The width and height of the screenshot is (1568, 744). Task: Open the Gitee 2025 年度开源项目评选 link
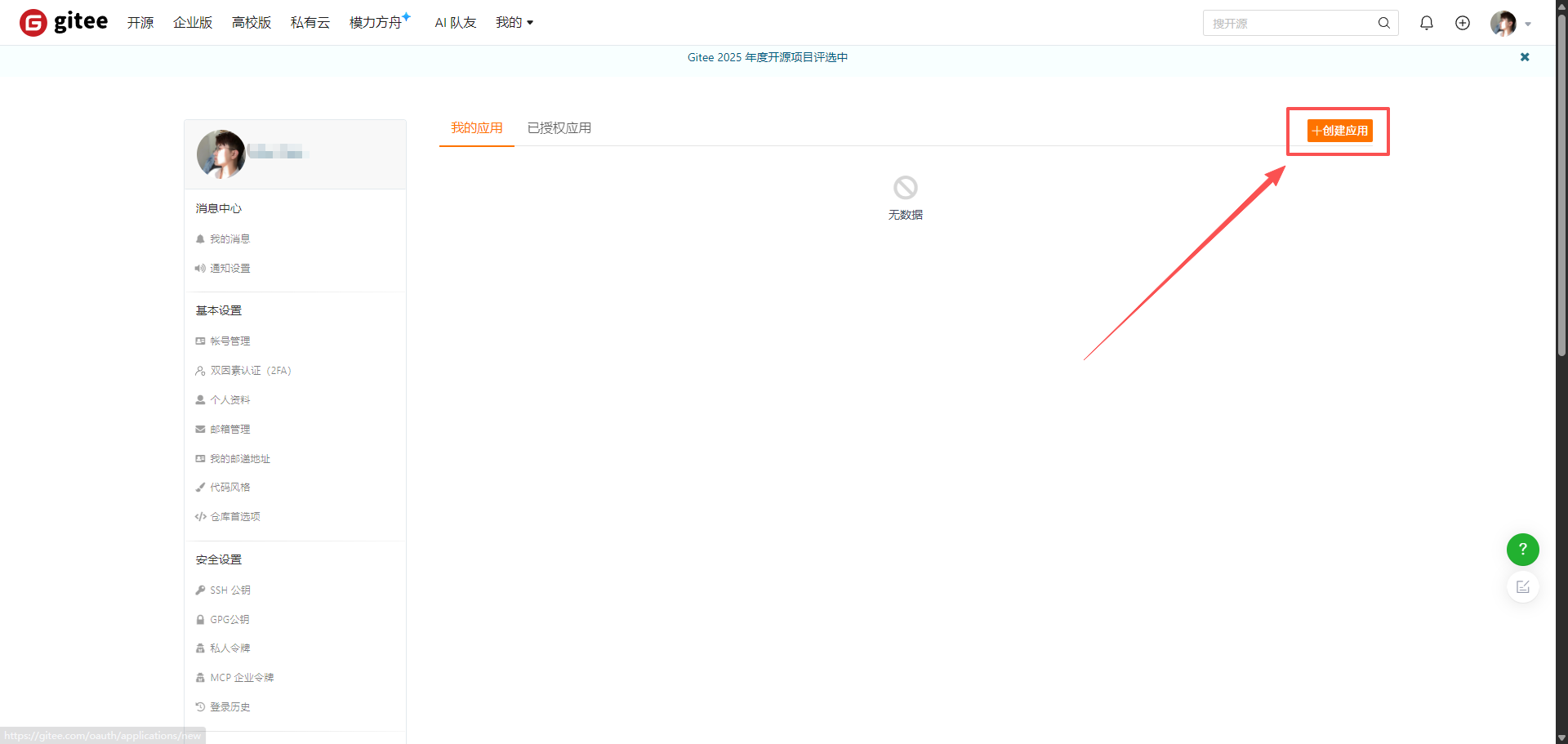pos(767,57)
